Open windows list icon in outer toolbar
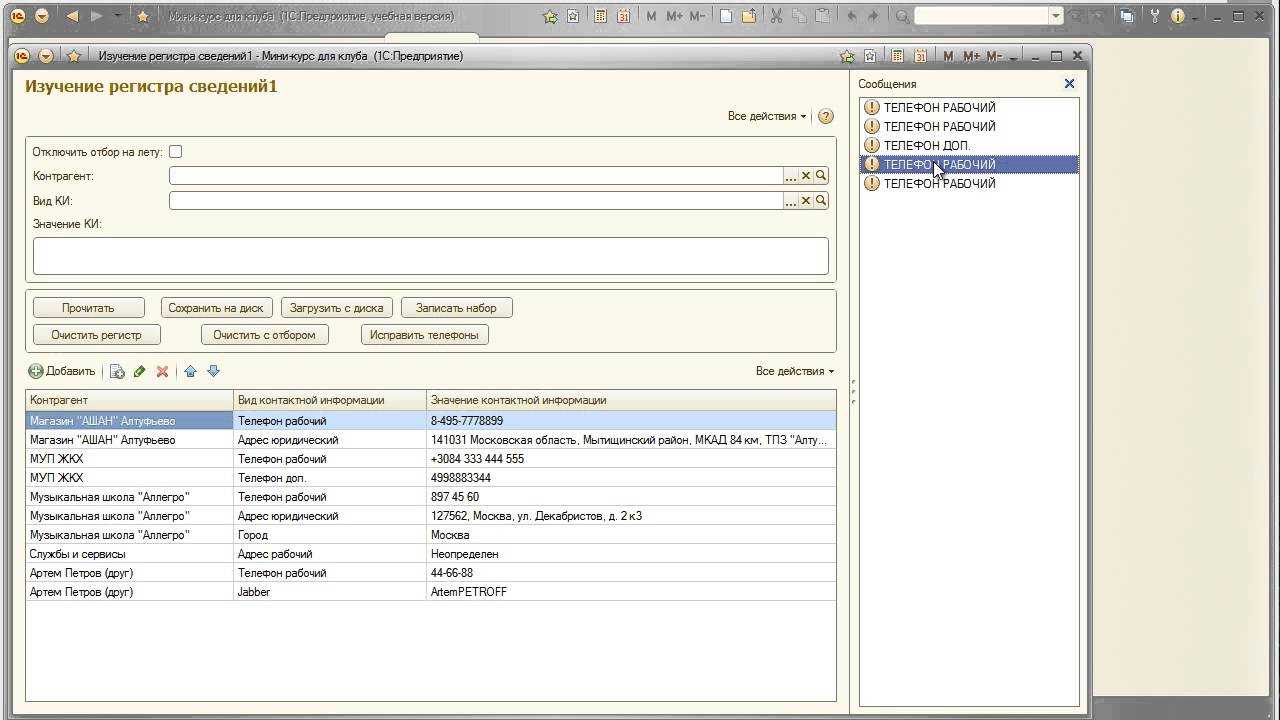Image resolution: width=1280 pixels, height=720 pixels. click(1127, 16)
